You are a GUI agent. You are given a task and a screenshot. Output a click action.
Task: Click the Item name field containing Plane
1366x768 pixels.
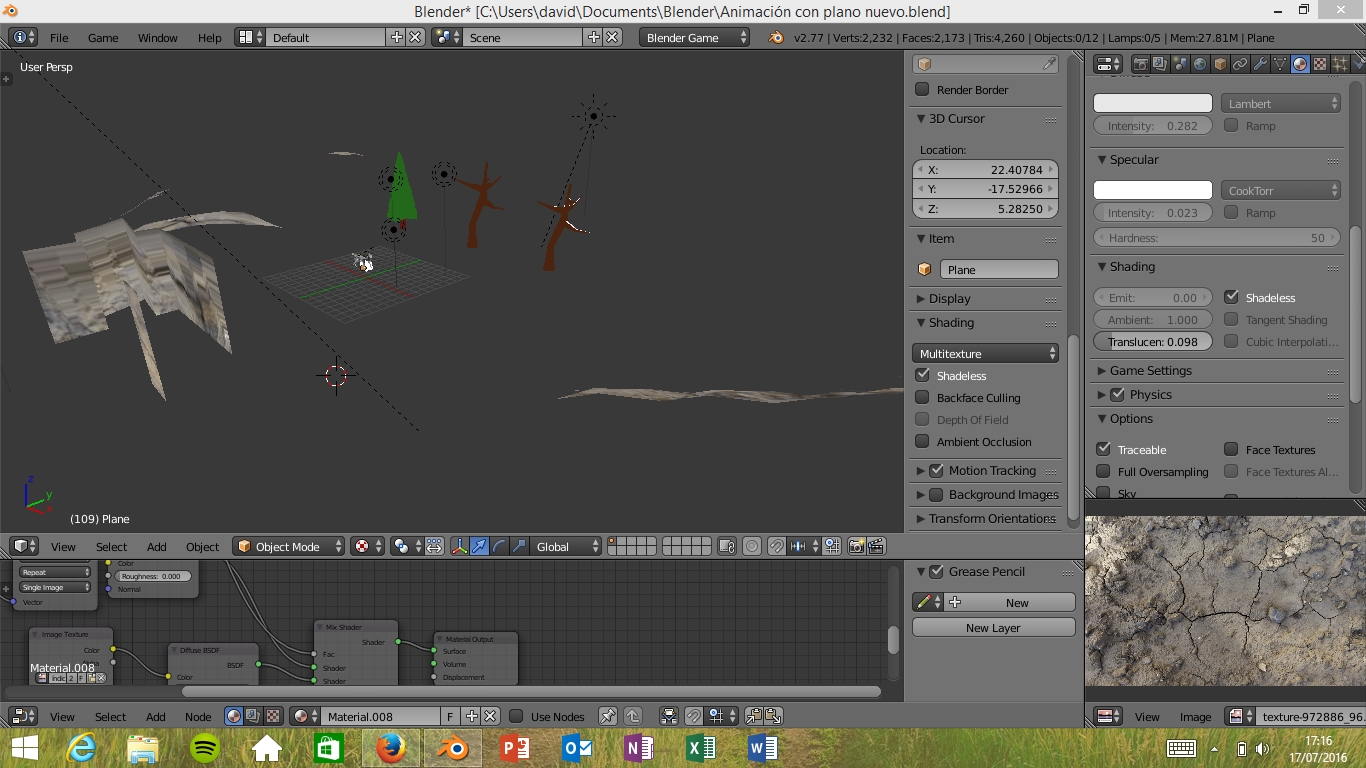click(998, 270)
